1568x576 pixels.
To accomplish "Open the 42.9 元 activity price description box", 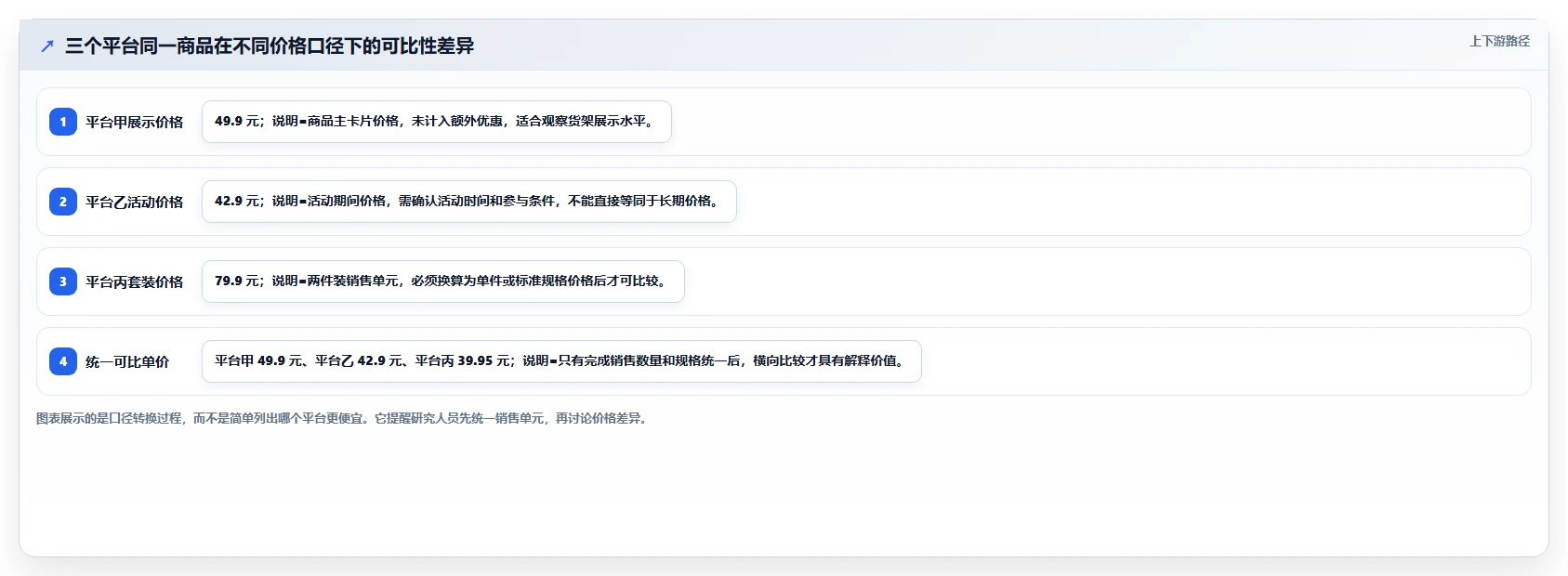I will click(x=469, y=202).
